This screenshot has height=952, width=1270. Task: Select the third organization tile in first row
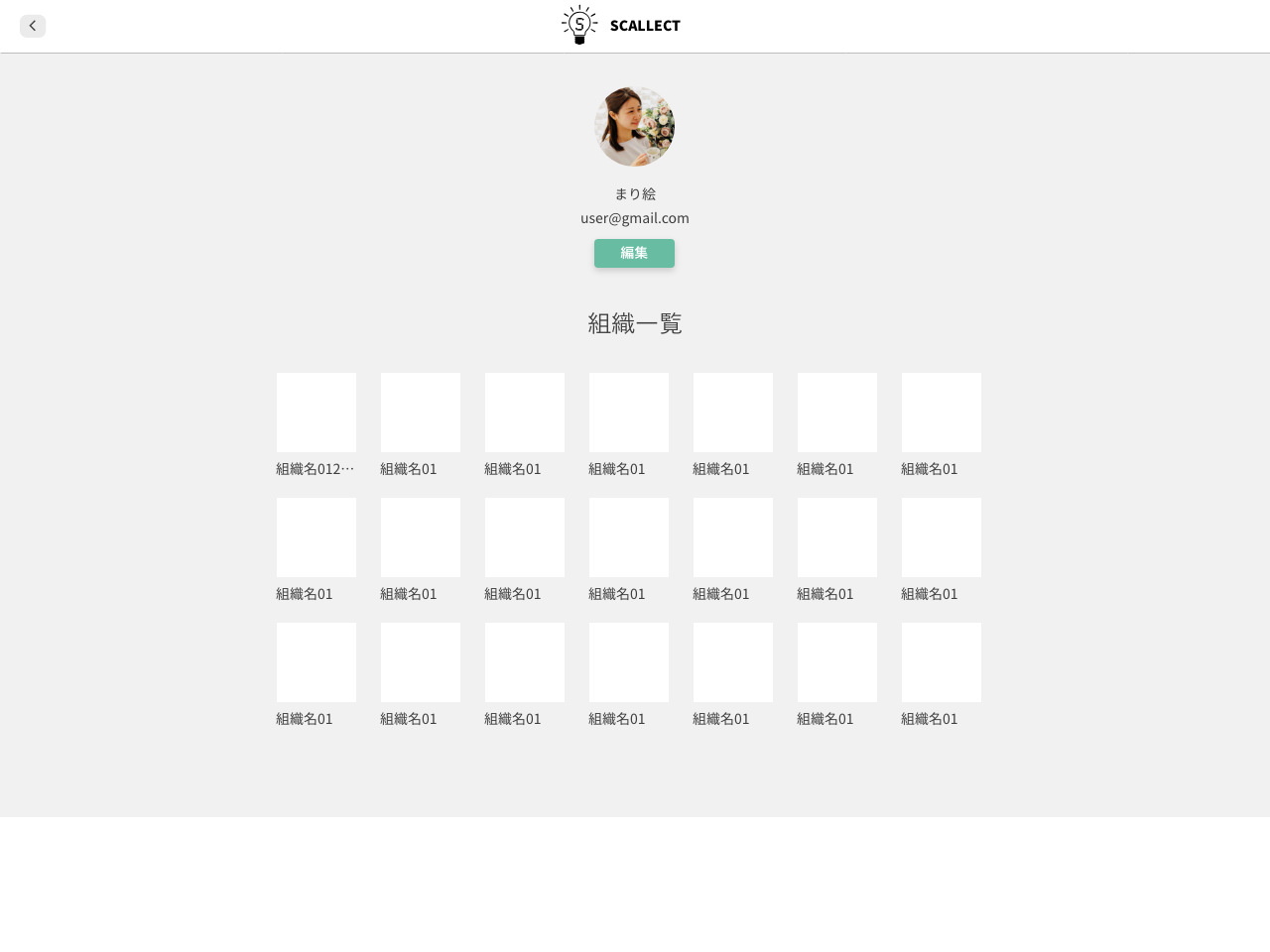point(525,413)
